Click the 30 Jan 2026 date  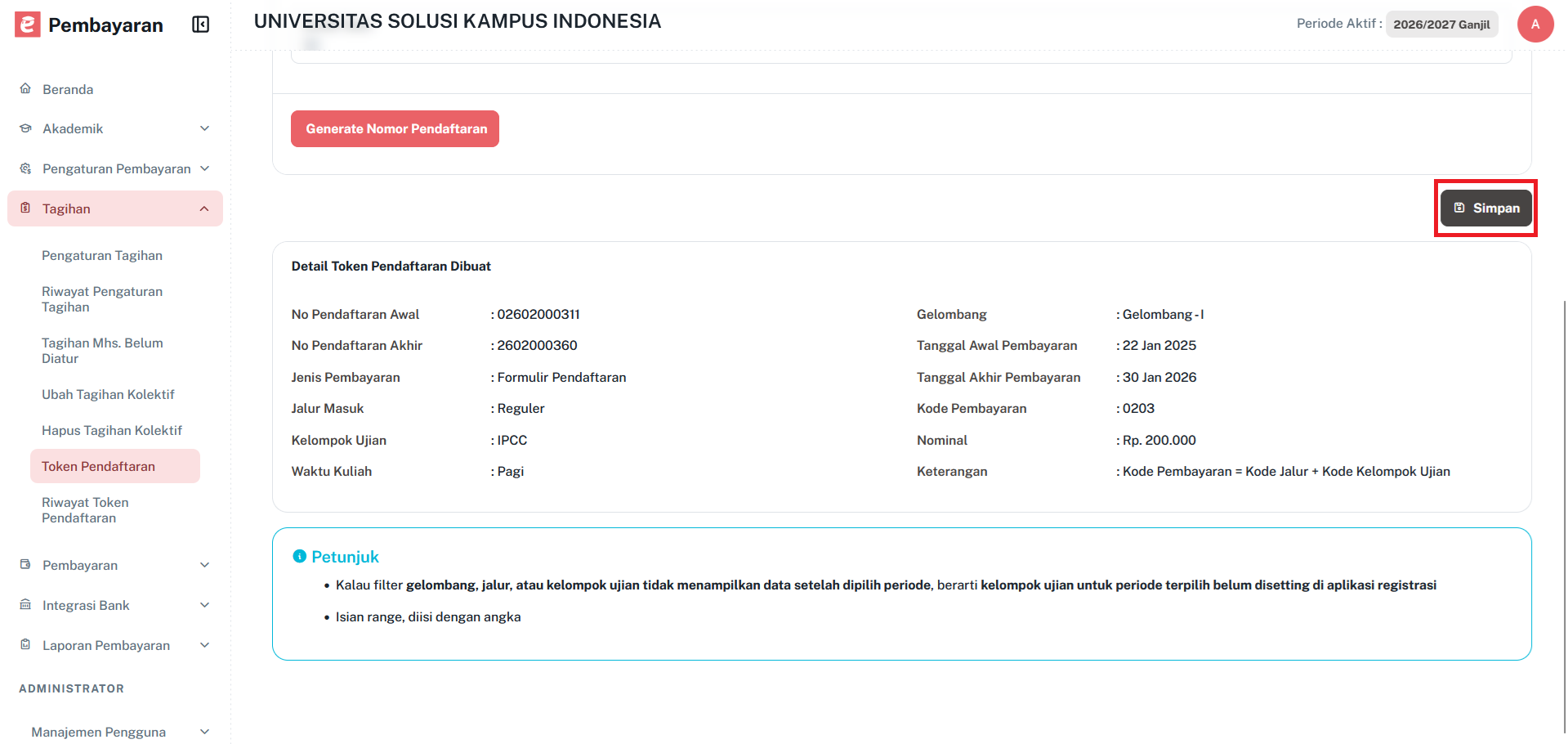point(1159,377)
